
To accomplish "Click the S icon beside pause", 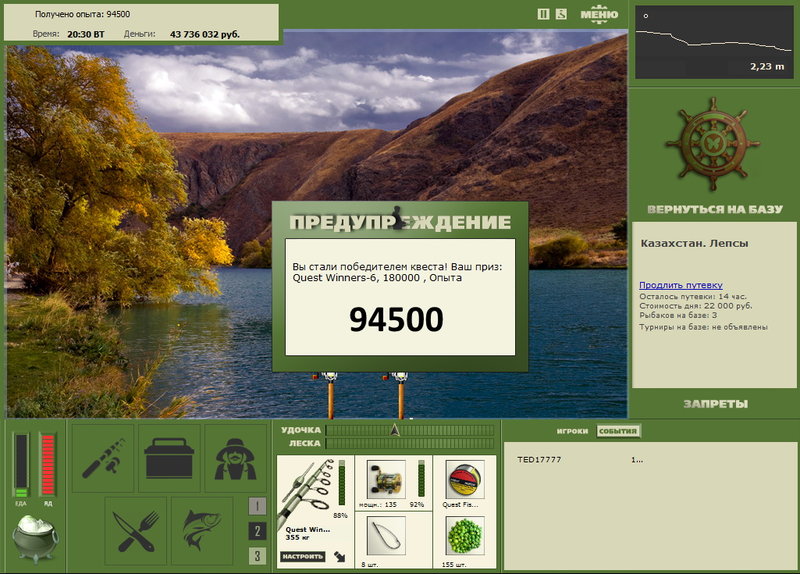I will pyautogui.click(x=561, y=14).
